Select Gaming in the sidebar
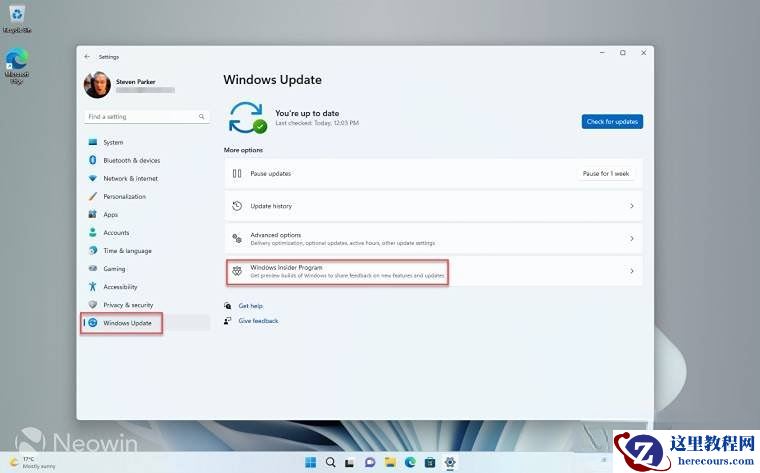This screenshot has height=473, width=760. pos(147,268)
